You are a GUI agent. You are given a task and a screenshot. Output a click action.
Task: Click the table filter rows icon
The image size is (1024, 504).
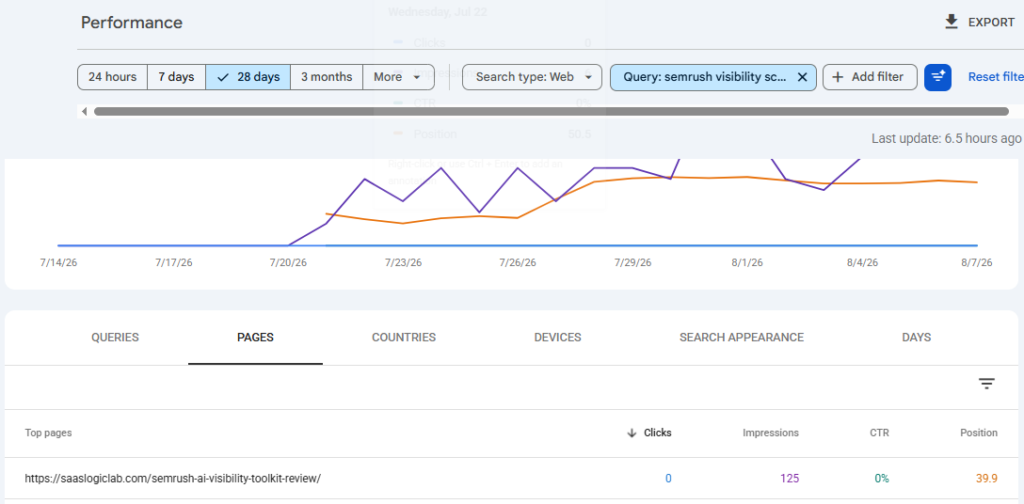pyautogui.click(x=986, y=384)
